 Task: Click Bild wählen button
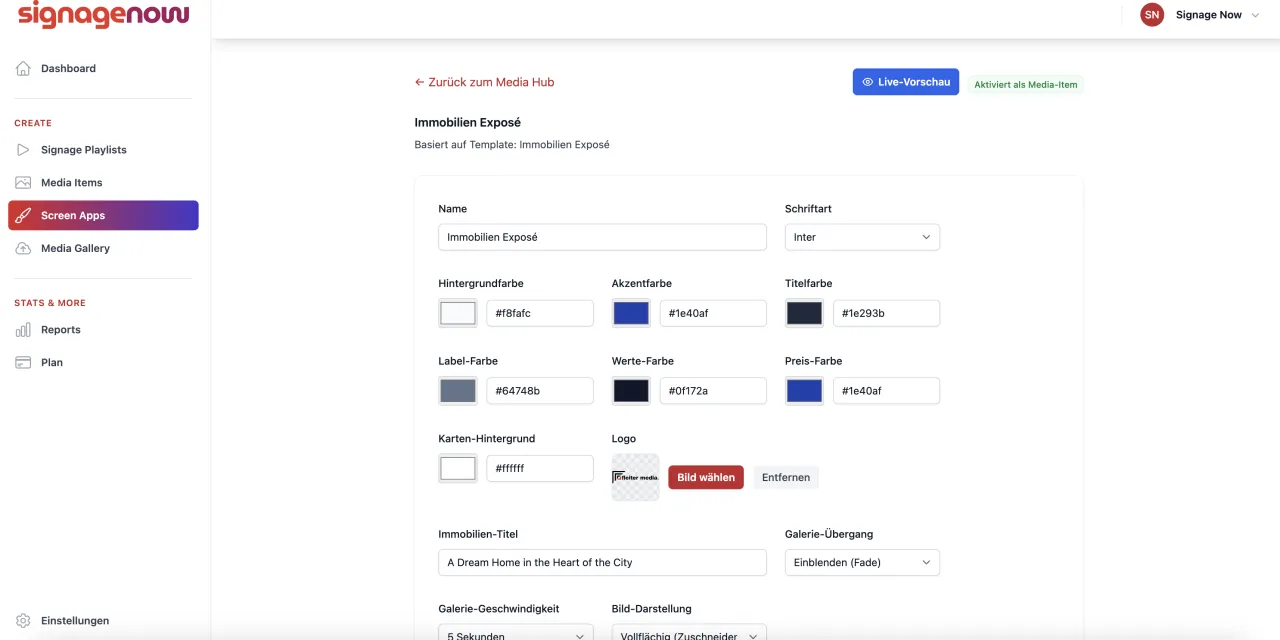pos(706,477)
